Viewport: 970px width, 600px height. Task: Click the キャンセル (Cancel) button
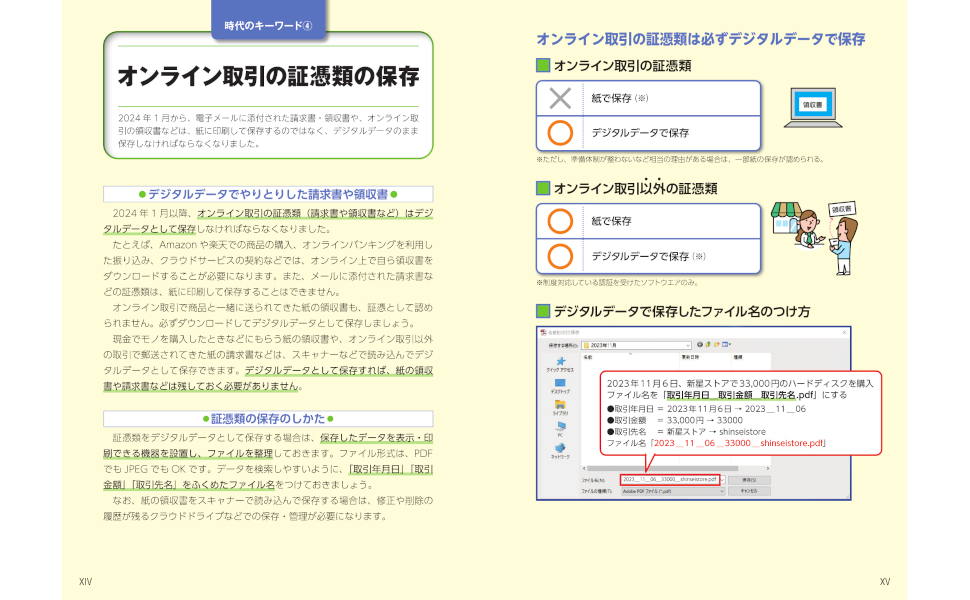point(749,491)
